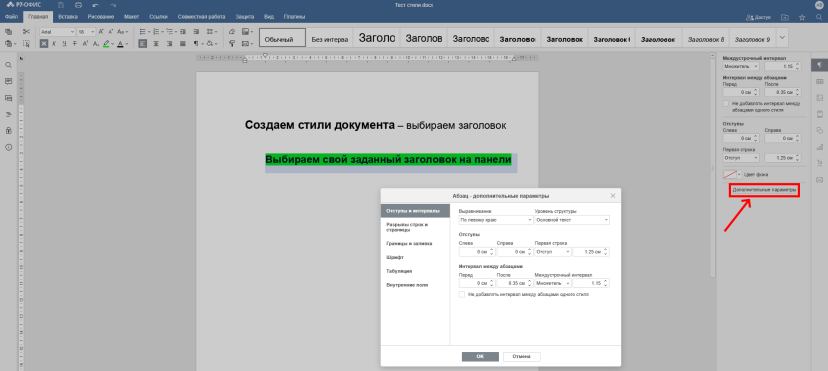828x371 pixels.
Task: Click the copy style paintbrush icon
Action: (x=232, y=43)
